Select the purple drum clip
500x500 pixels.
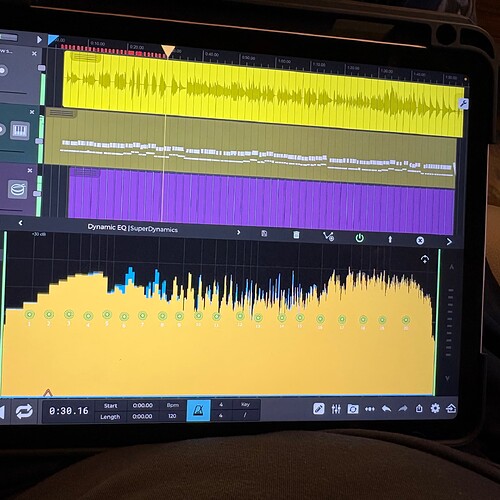pyautogui.click(x=262, y=201)
